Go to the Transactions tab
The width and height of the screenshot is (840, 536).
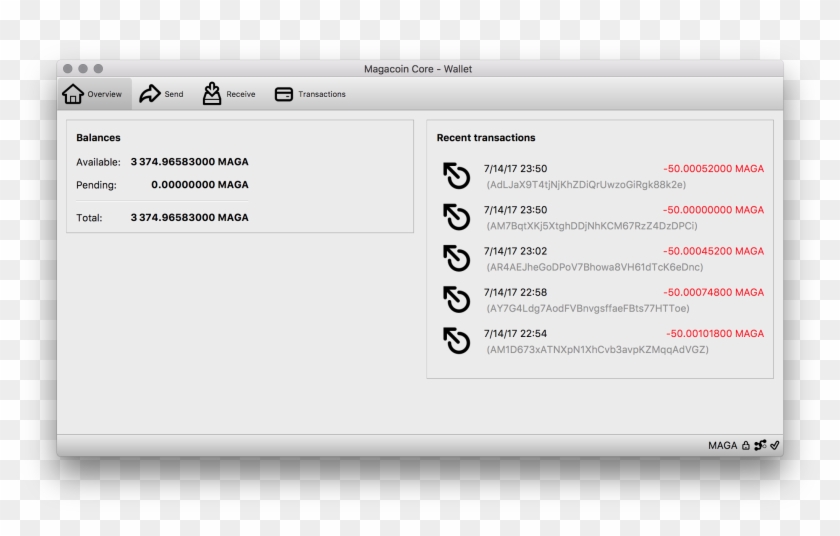(310, 94)
